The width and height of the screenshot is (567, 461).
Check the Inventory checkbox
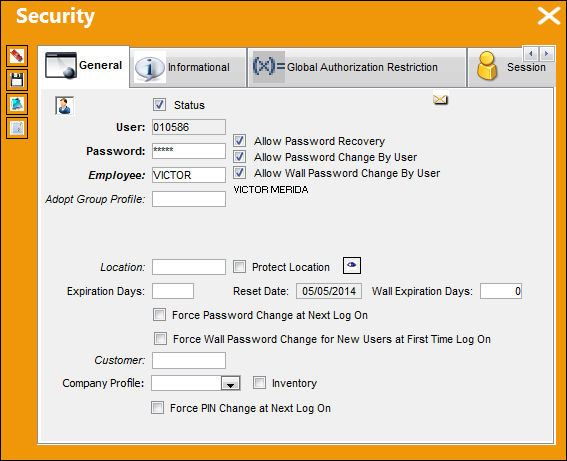click(259, 383)
